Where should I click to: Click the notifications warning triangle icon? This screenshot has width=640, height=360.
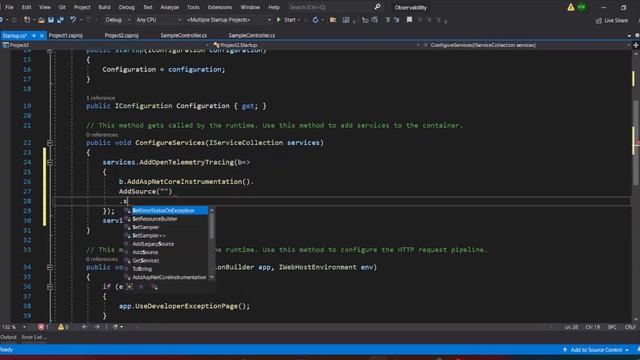(570, 7)
